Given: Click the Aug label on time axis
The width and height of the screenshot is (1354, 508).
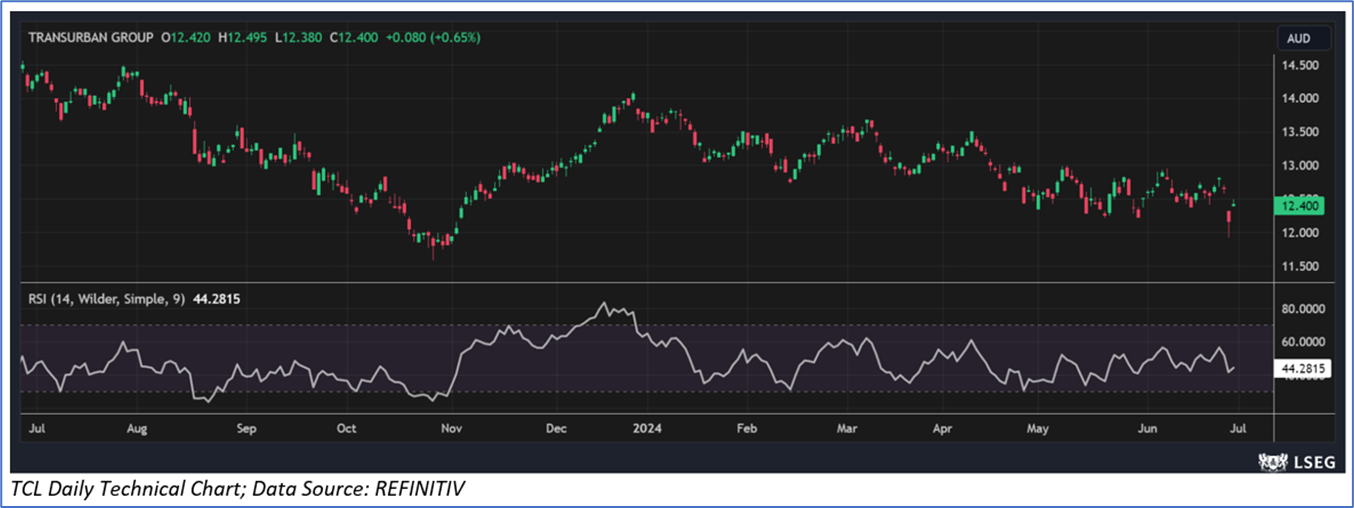Looking at the screenshot, I should click(138, 429).
